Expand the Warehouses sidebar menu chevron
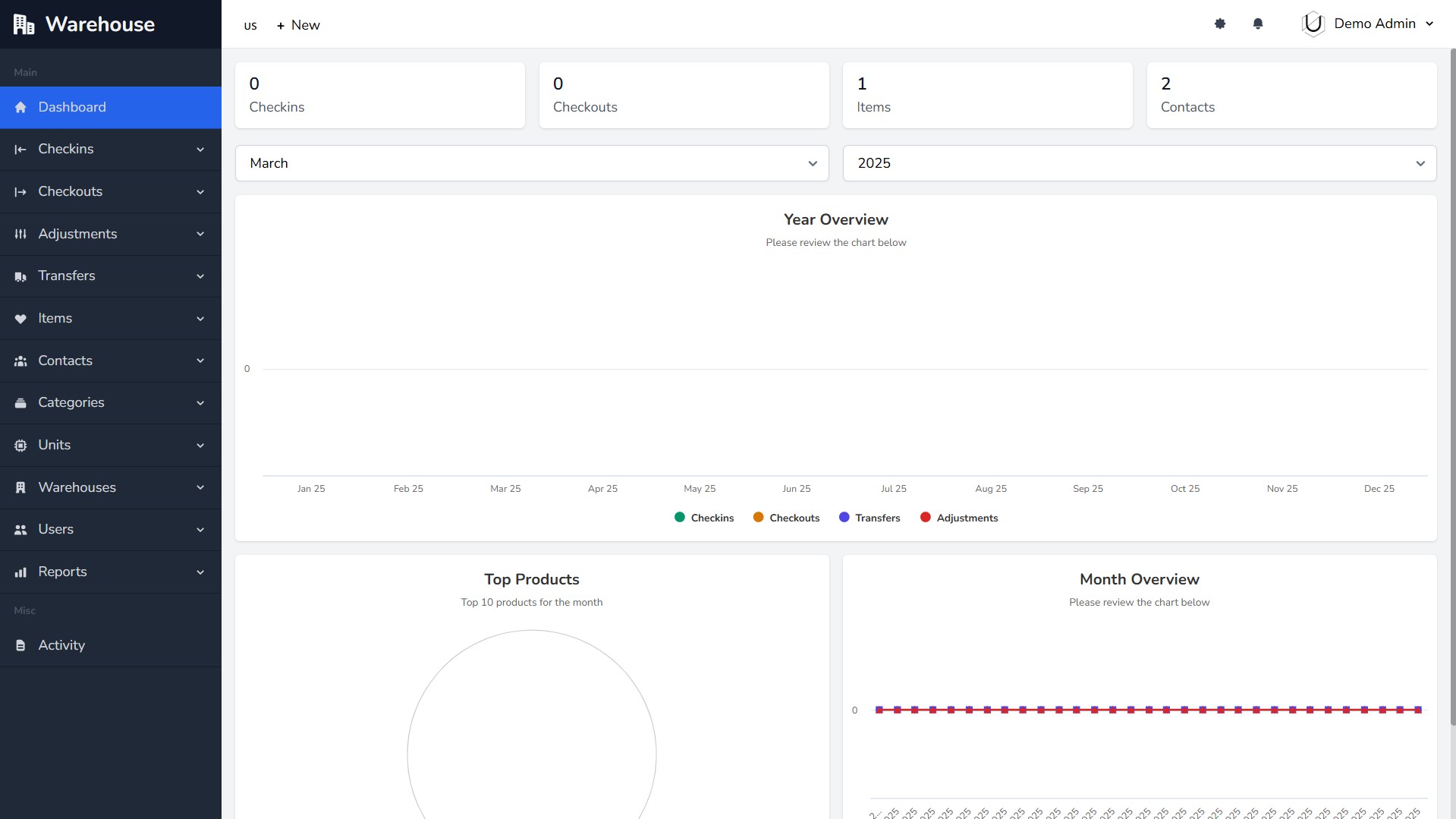1456x819 pixels. pos(200,487)
